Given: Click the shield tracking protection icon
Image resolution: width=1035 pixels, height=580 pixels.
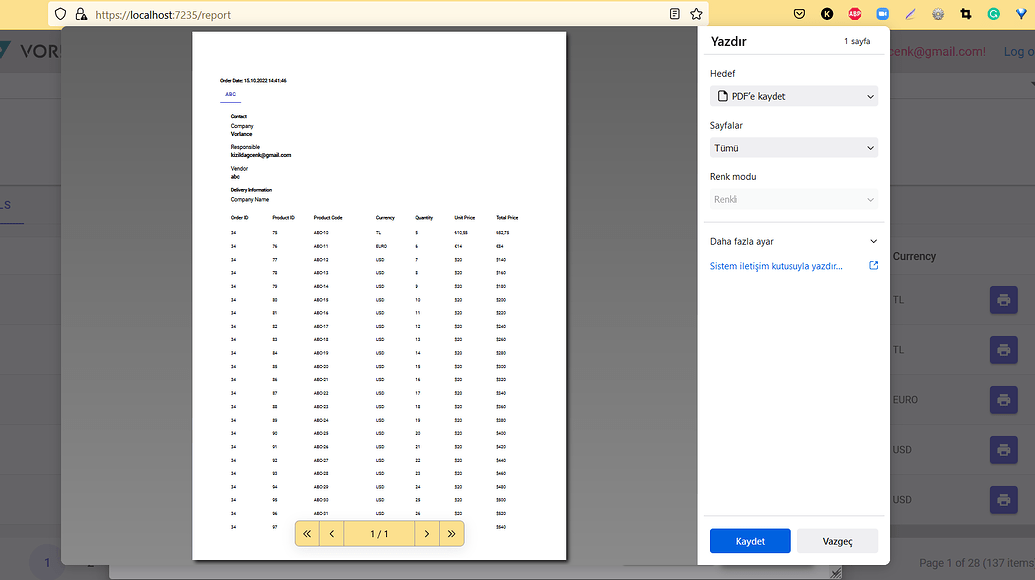Looking at the screenshot, I should 60,14.
